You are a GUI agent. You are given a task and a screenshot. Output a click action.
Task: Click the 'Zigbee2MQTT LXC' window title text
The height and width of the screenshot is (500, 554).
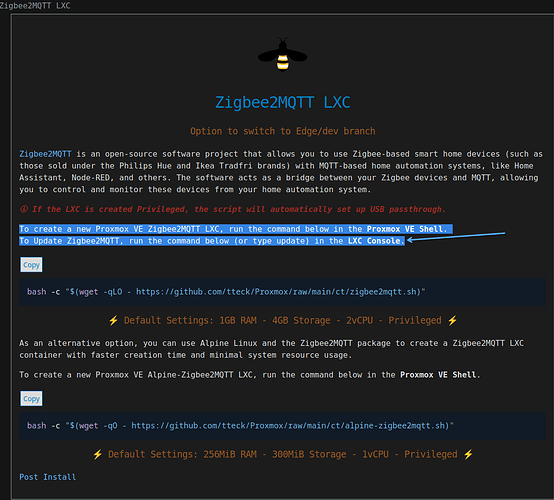(x=35, y=6)
